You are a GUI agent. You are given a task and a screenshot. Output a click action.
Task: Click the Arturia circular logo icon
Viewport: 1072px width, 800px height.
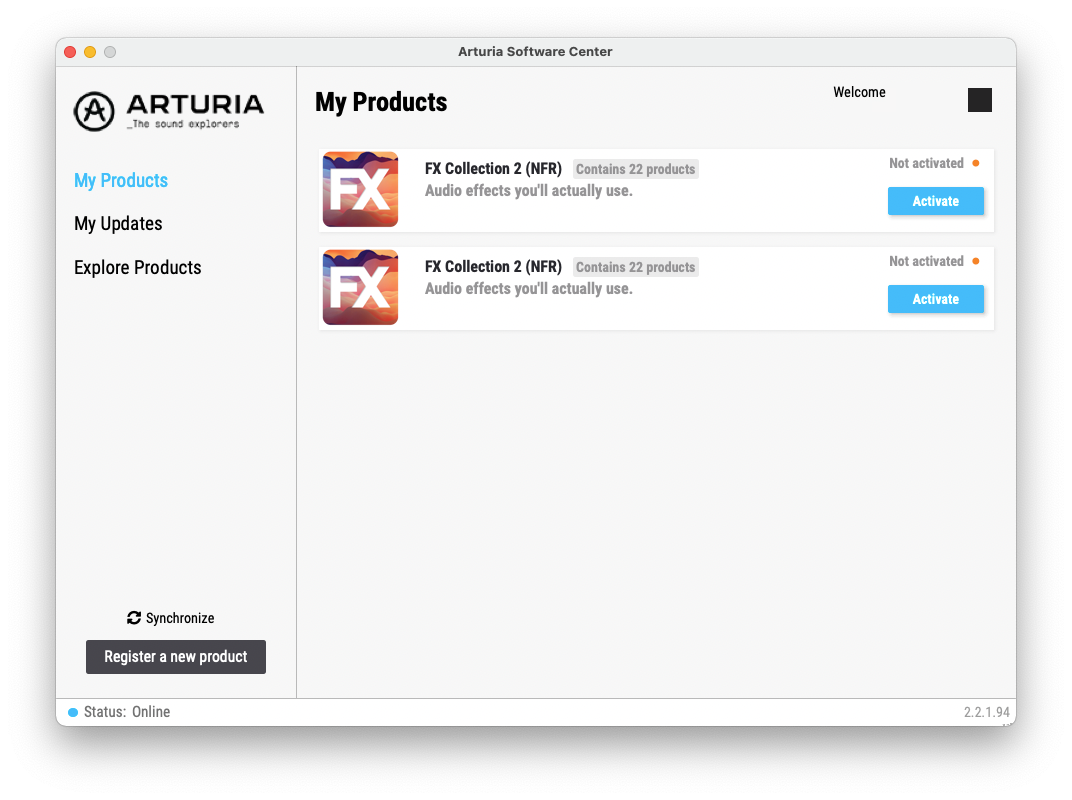(94, 111)
